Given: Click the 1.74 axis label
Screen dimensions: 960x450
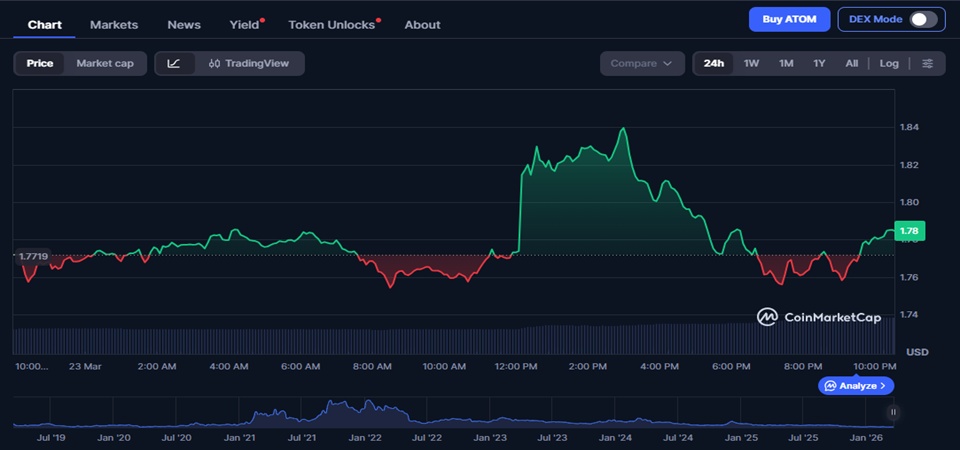Looking at the screenshot, I should coord(909,315).
